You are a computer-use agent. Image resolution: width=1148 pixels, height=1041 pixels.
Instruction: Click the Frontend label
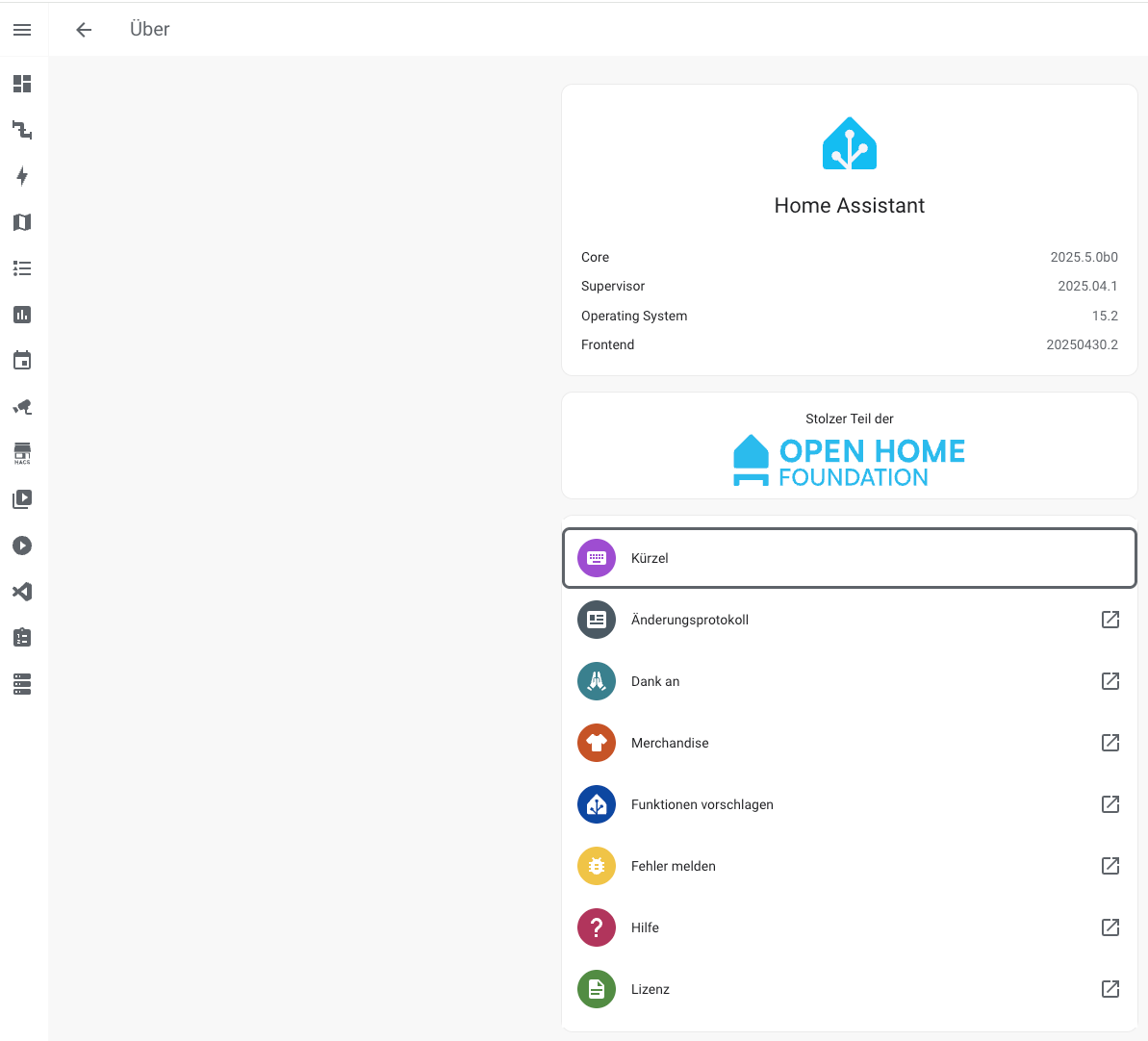point(607,344)
